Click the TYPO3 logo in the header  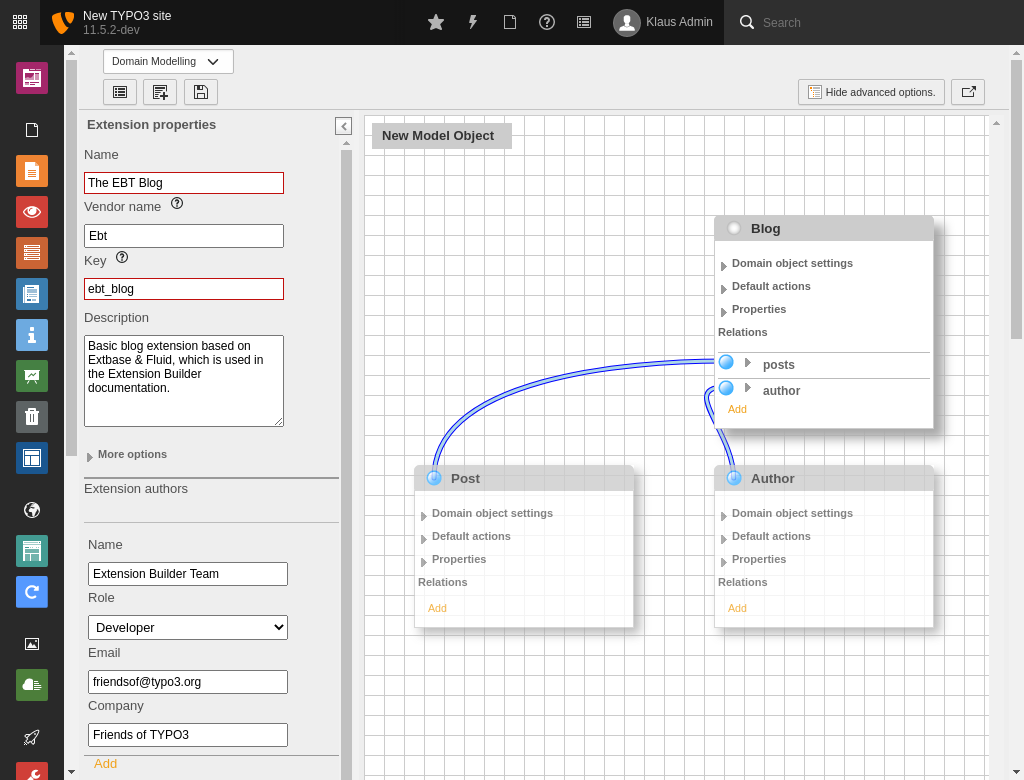pos(61,21)
